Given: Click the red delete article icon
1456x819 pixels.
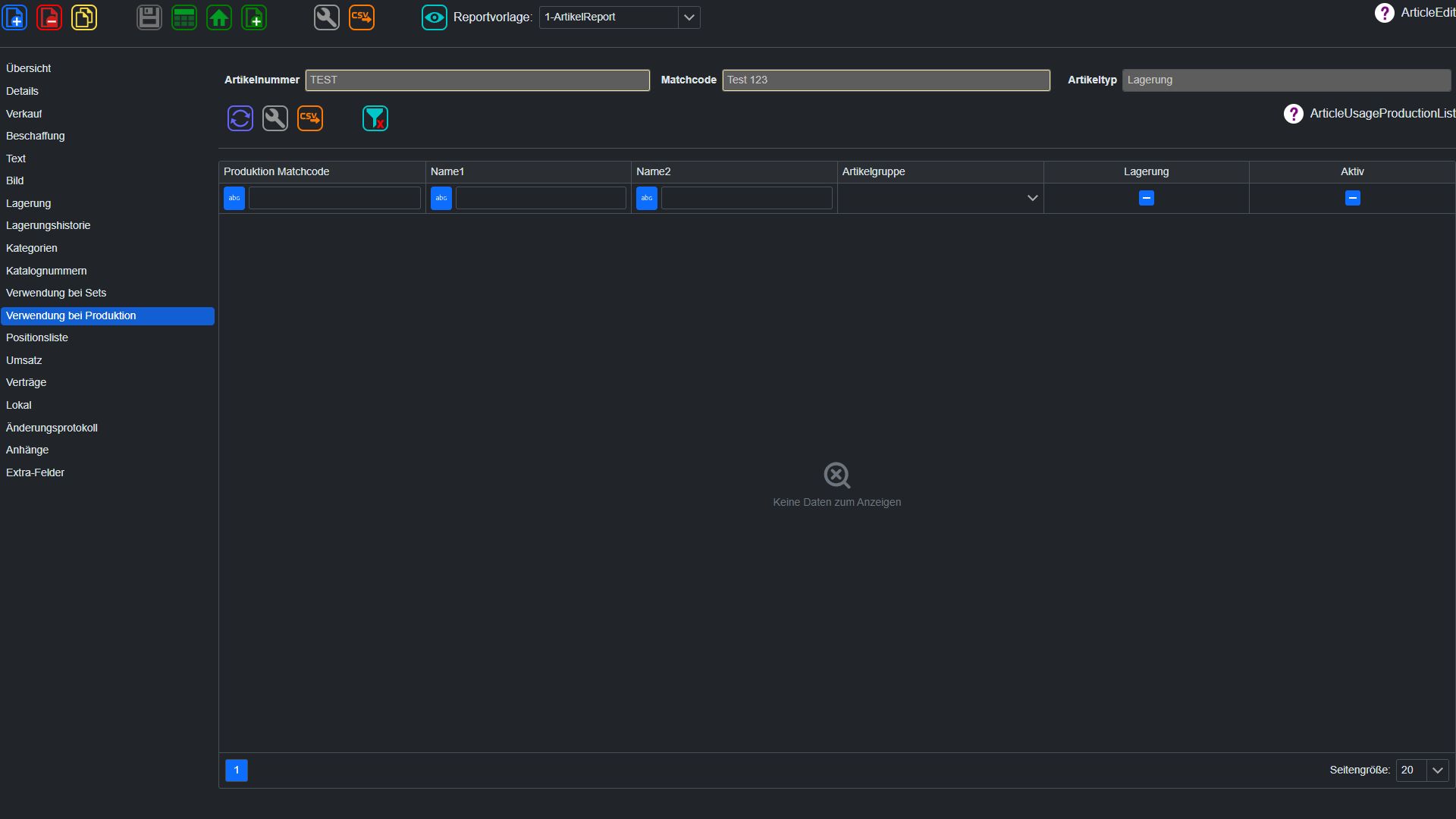Looking at the screenshot, I should [49, 17].
